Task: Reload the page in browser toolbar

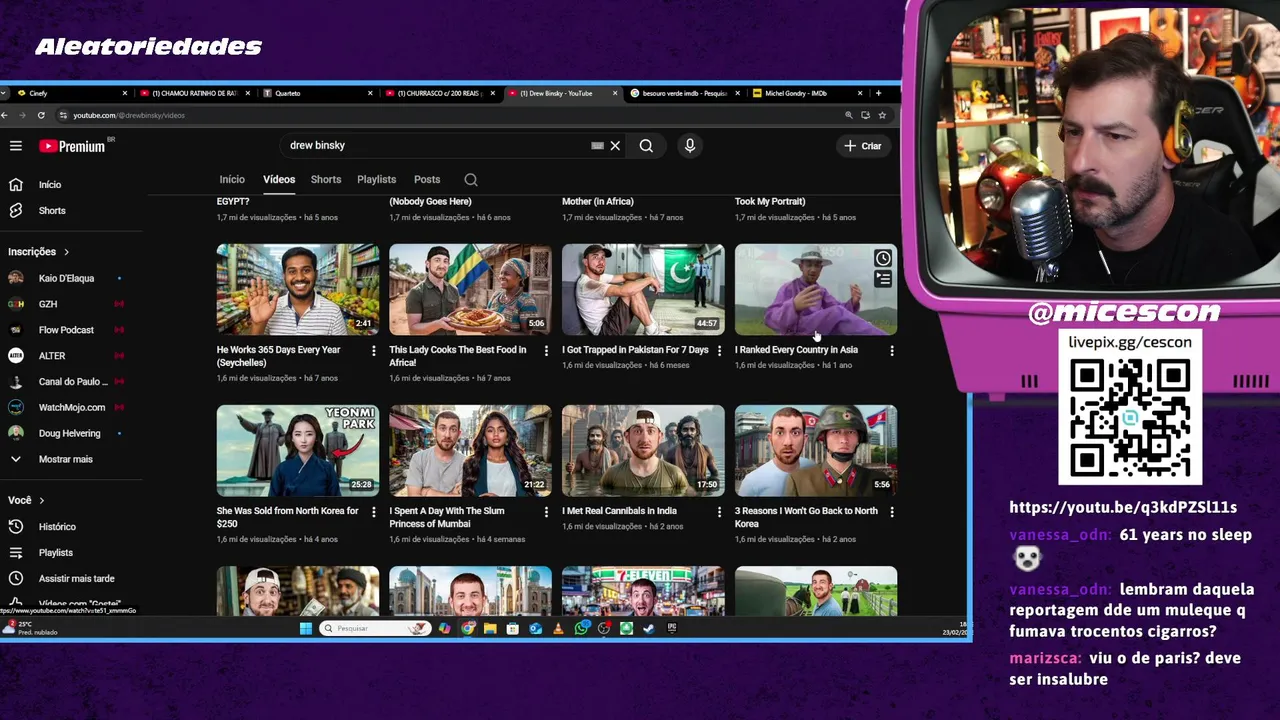Action: (x=41, y=115)
